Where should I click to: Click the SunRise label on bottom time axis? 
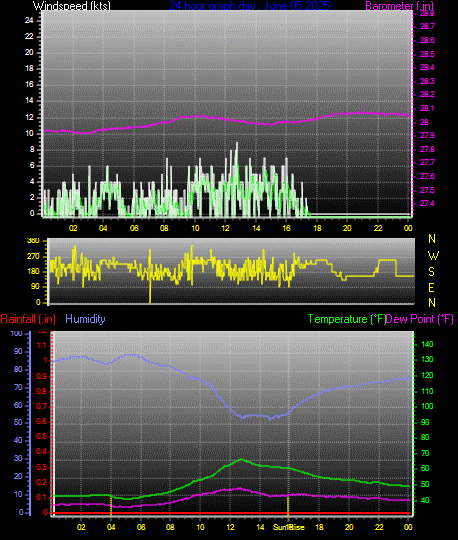[289, 527]
